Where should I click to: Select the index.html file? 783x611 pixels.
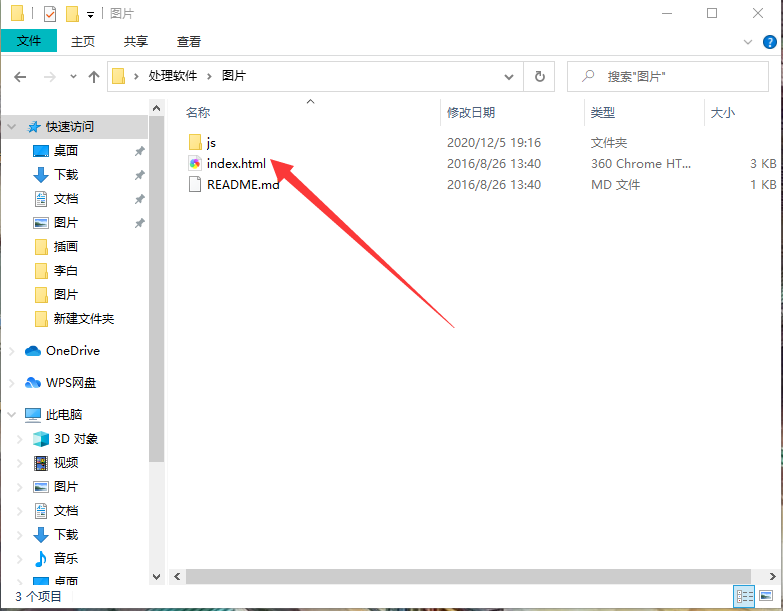[236, 163]
